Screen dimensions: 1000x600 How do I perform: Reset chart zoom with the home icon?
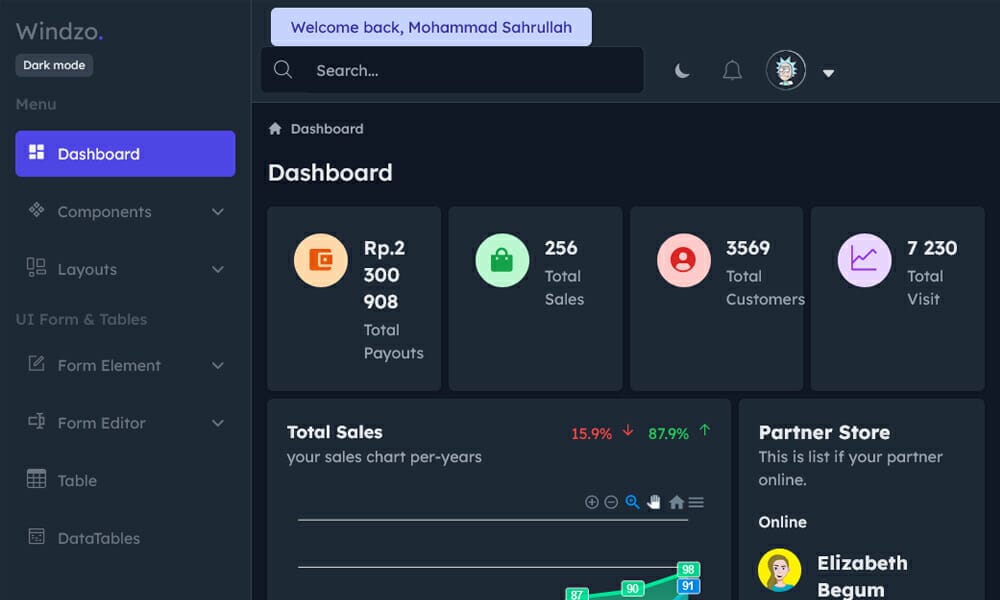pos(676,502)
